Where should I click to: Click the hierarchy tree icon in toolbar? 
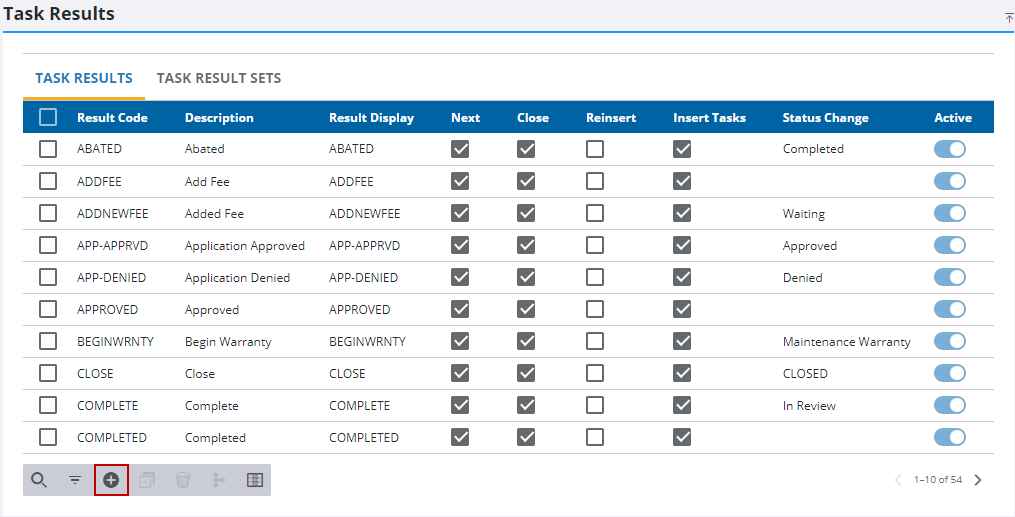pos(218,480)
